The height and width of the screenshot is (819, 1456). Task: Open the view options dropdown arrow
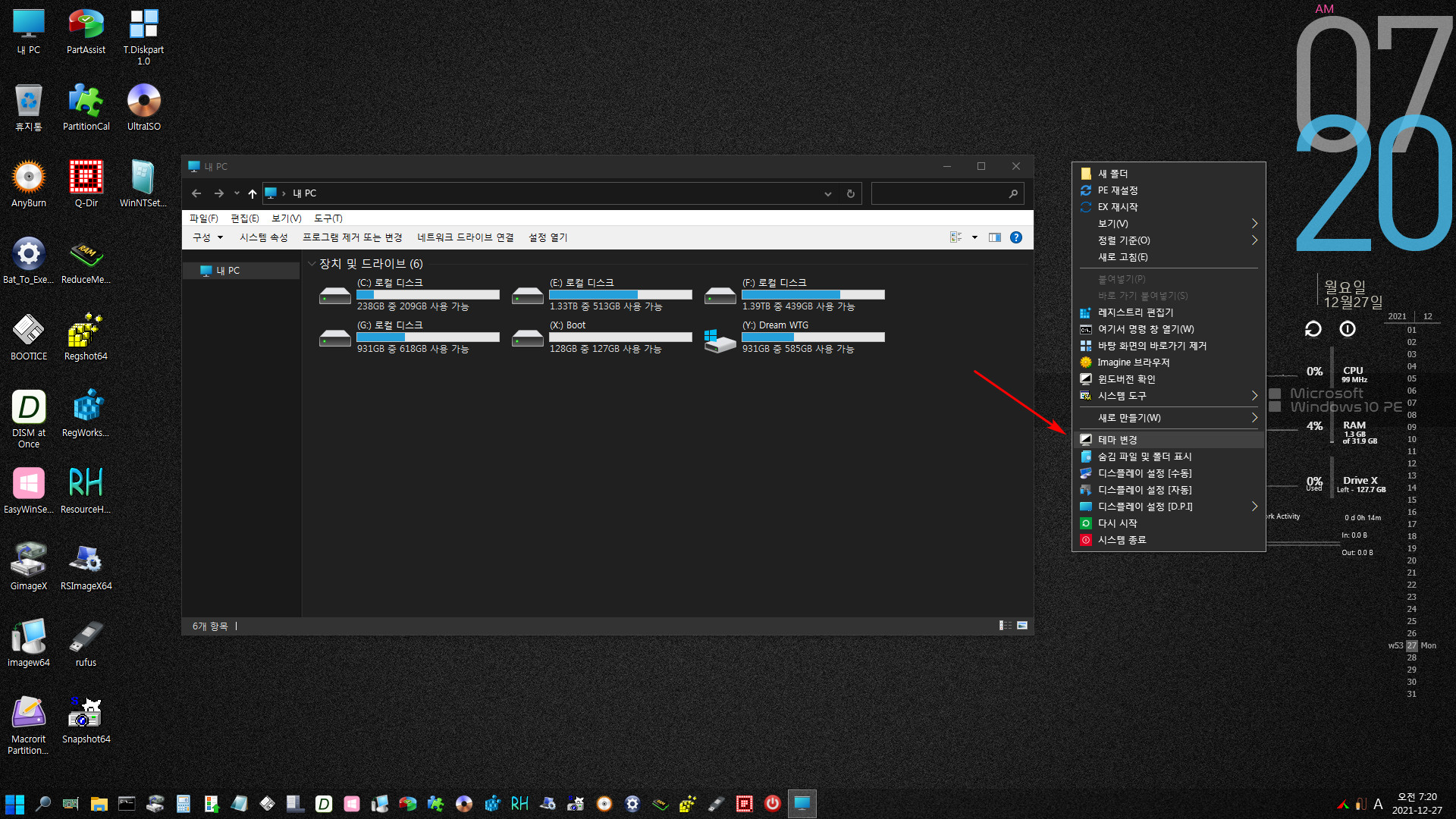974,237
